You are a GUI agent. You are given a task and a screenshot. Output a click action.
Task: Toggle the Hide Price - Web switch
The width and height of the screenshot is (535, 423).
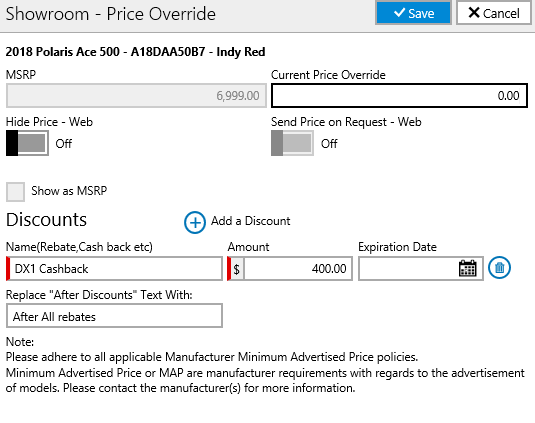click(x=27, y=143)
